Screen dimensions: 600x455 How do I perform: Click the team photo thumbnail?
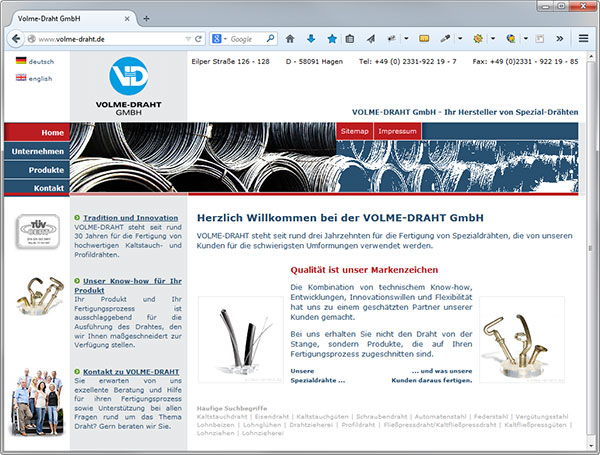(38, 402)
